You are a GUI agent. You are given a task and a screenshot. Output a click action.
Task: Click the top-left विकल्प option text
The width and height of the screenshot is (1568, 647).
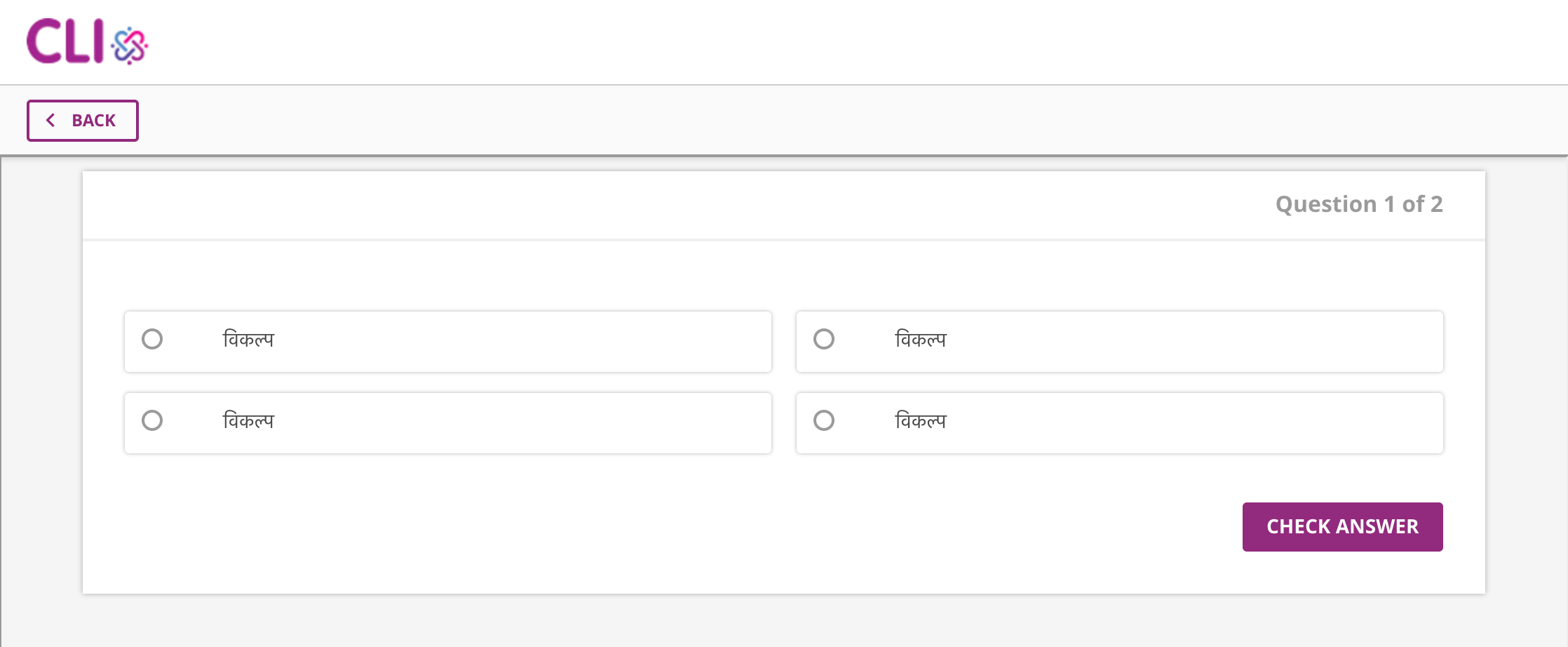pyautogui.click(x=248, y=340)
